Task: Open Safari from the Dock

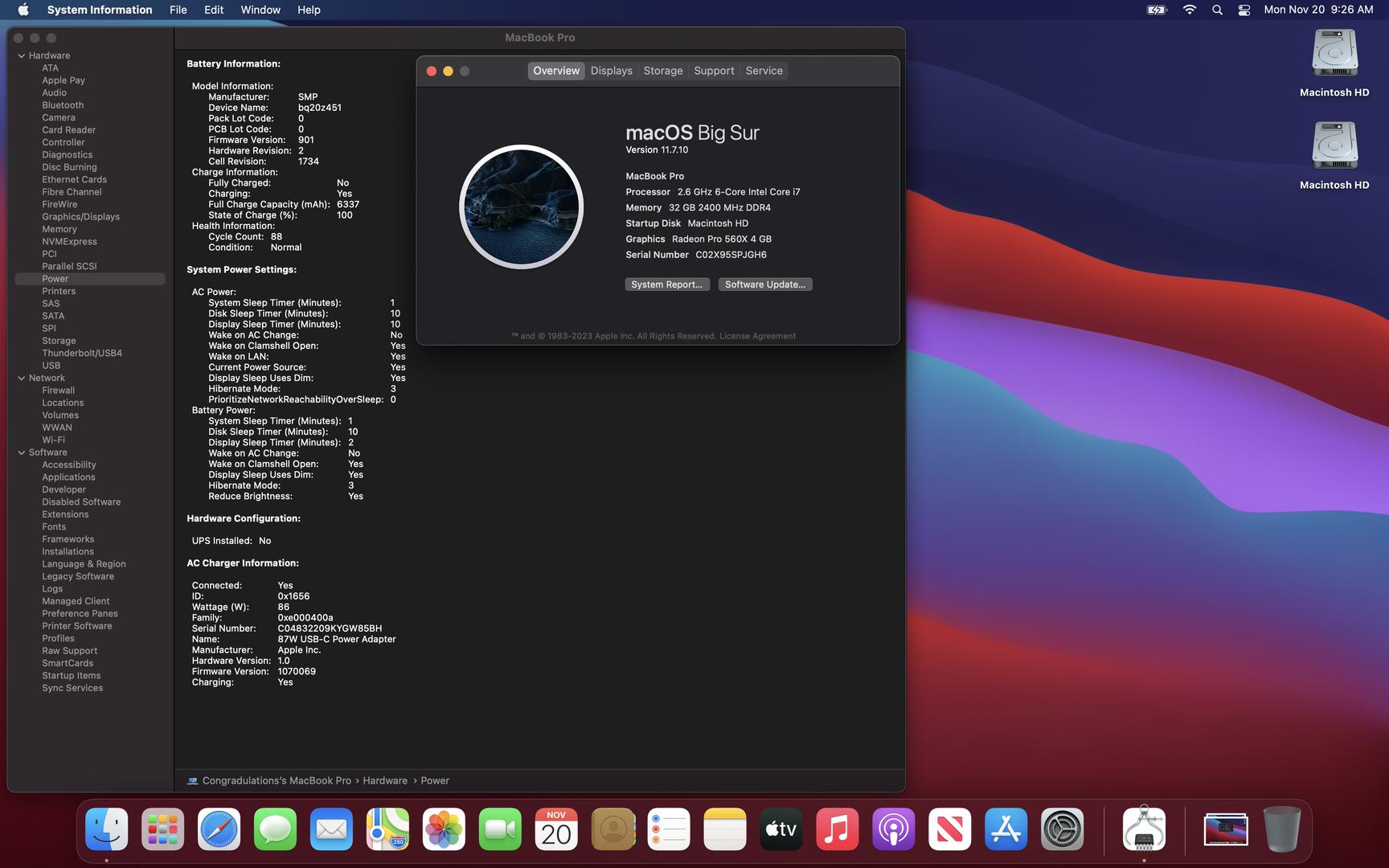Action: point(219,829)
